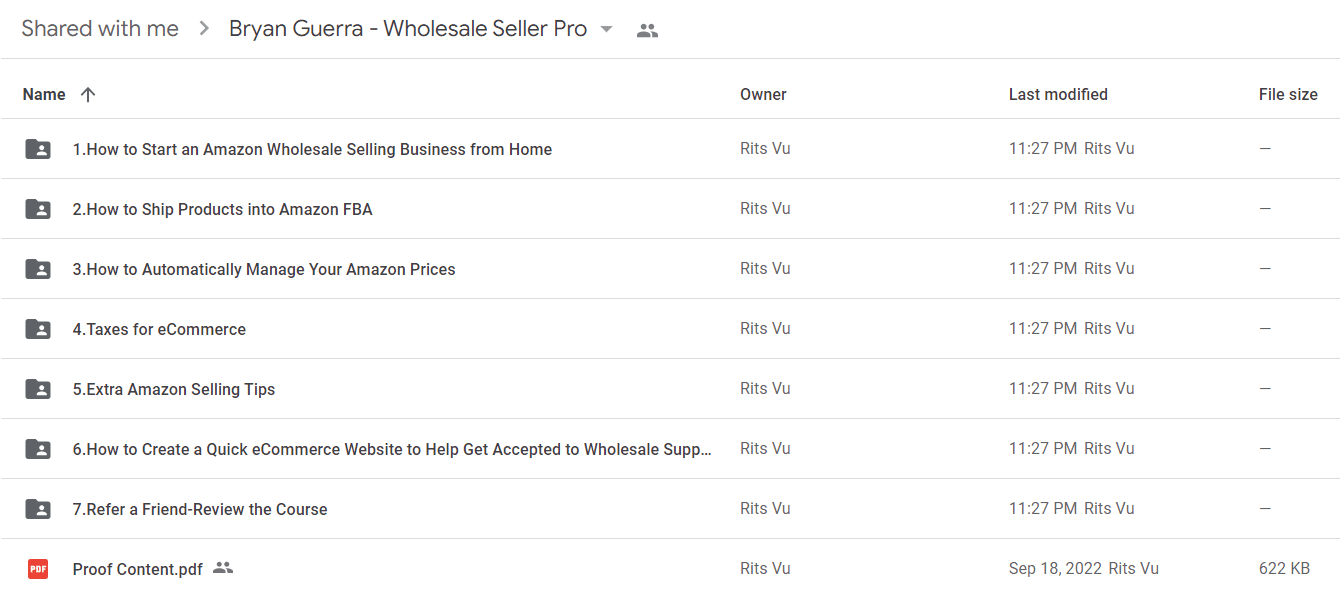
Task: Click the folder icon beside Extra Amazon Selling Tips
Action: point(38,389)
